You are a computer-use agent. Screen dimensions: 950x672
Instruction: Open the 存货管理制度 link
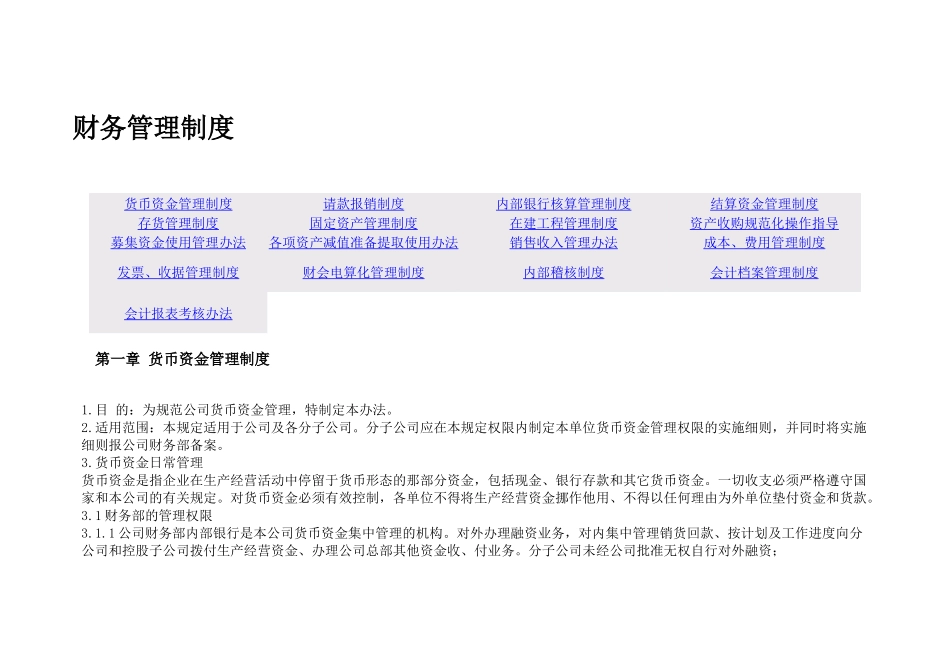(178, 224)
